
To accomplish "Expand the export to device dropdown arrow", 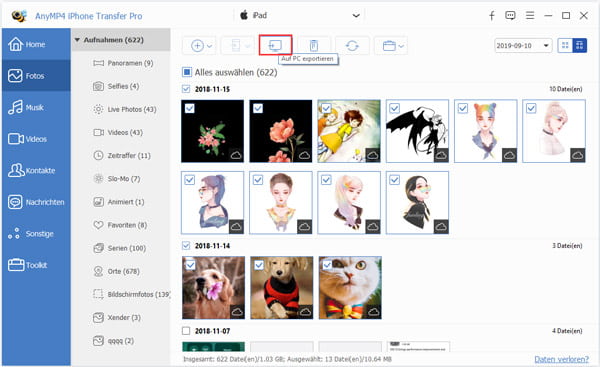I will click(x=248, y=46).
